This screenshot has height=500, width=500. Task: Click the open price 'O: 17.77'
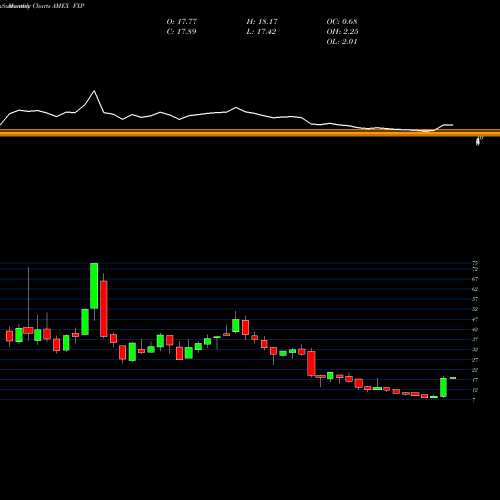tap(182, 22)
